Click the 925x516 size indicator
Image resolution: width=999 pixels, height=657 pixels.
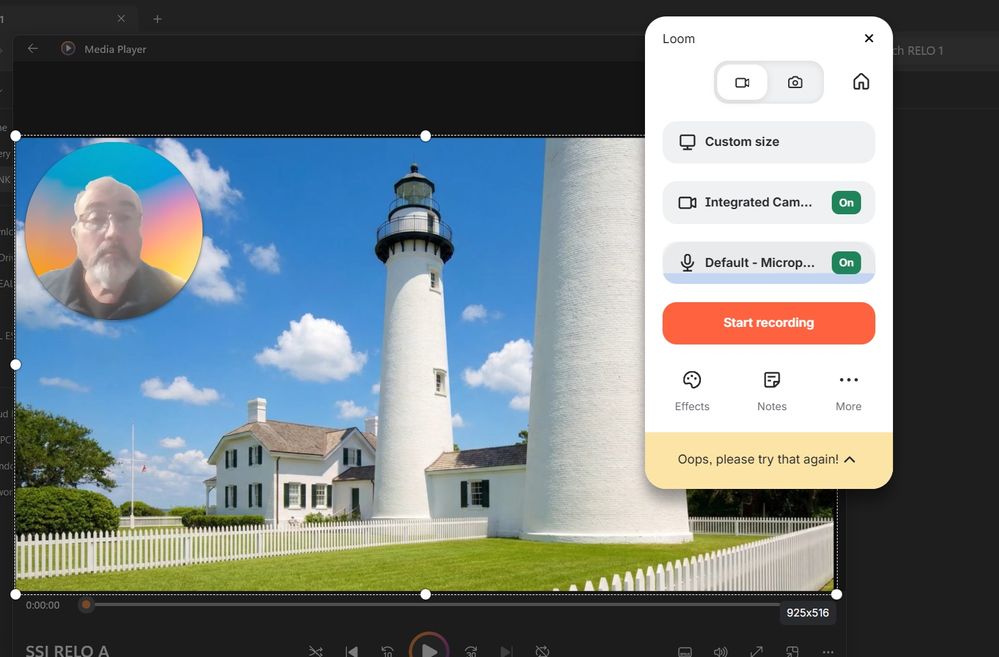(807, 613)
